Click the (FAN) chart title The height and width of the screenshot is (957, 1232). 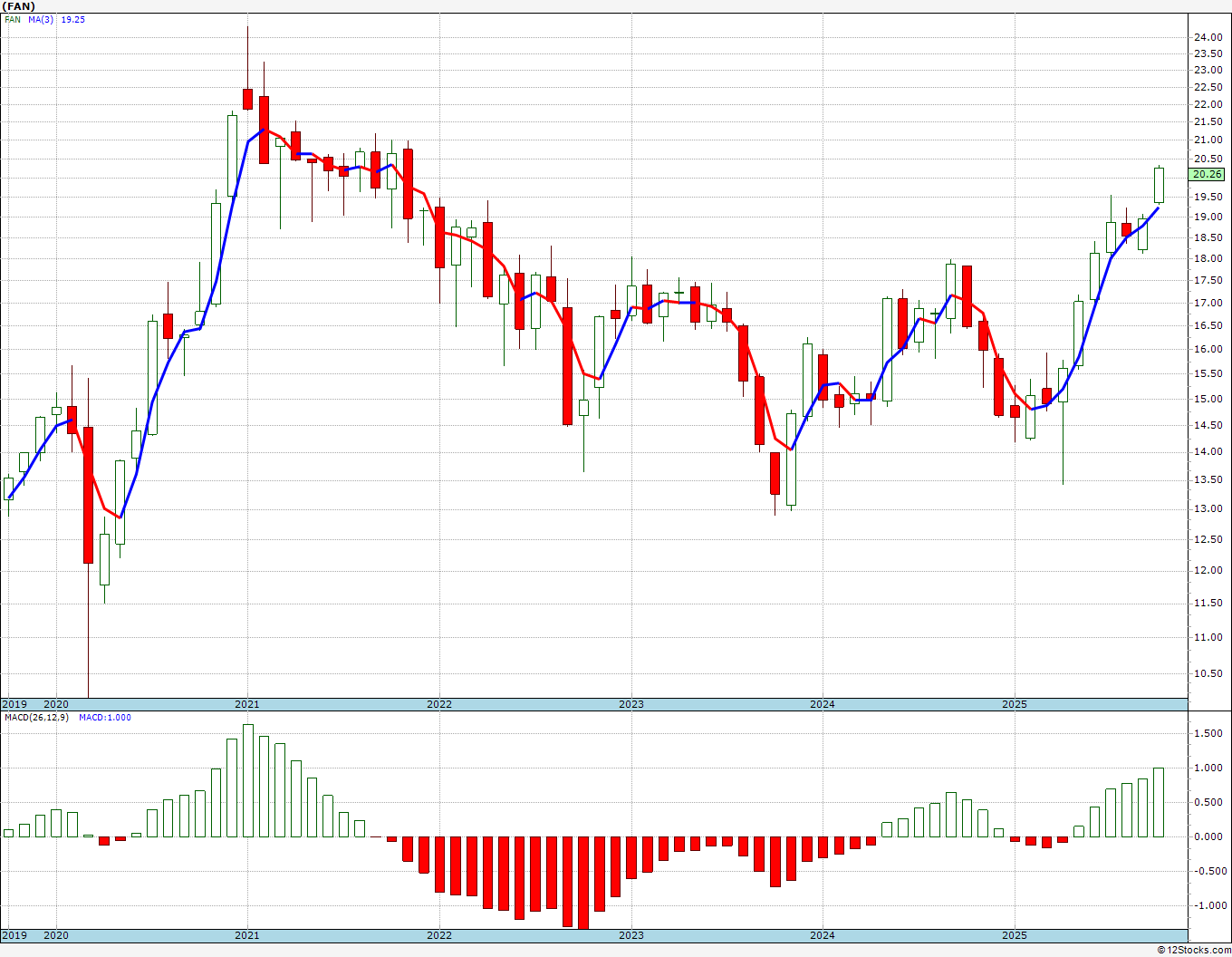coord(19,6)
